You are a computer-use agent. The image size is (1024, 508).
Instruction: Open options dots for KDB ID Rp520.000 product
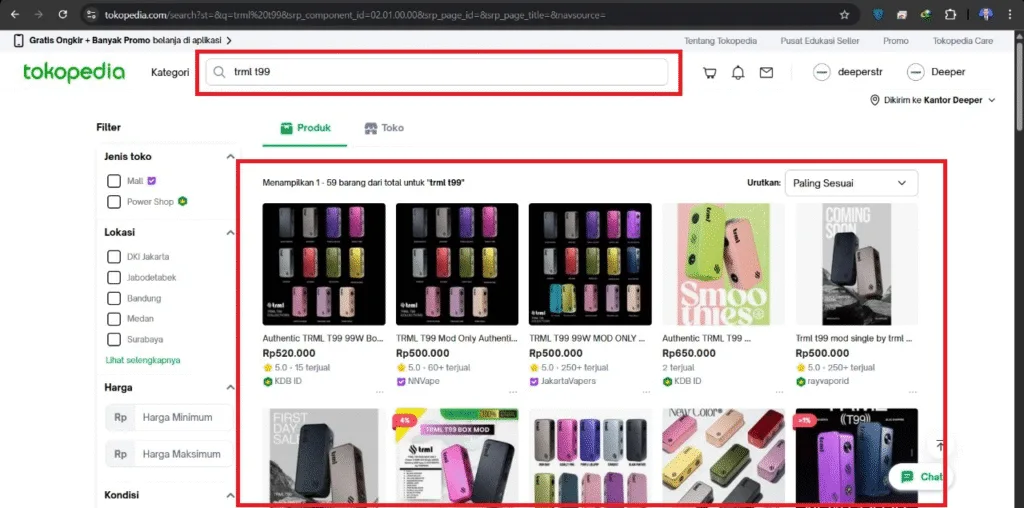379,392
